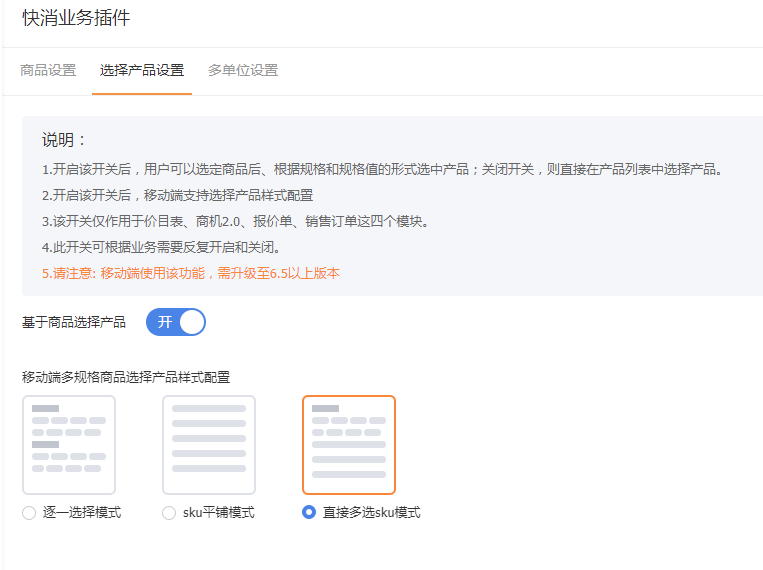Choose the sku平铺模式 radio option

[169, 513]
